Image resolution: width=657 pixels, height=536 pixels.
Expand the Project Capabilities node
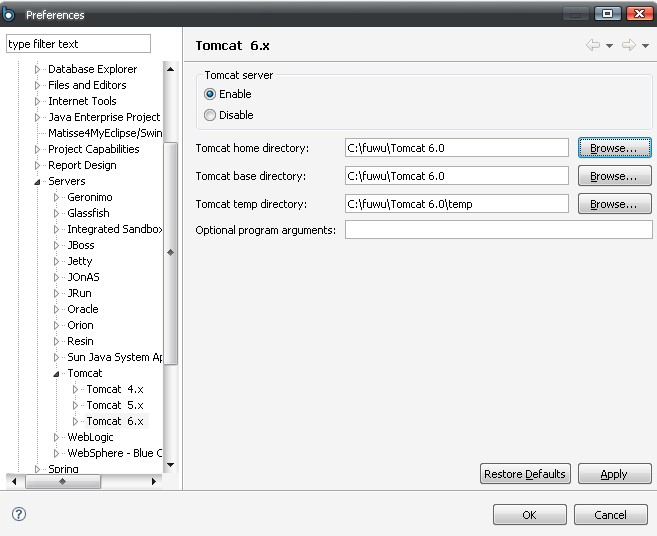pos(37,149)
